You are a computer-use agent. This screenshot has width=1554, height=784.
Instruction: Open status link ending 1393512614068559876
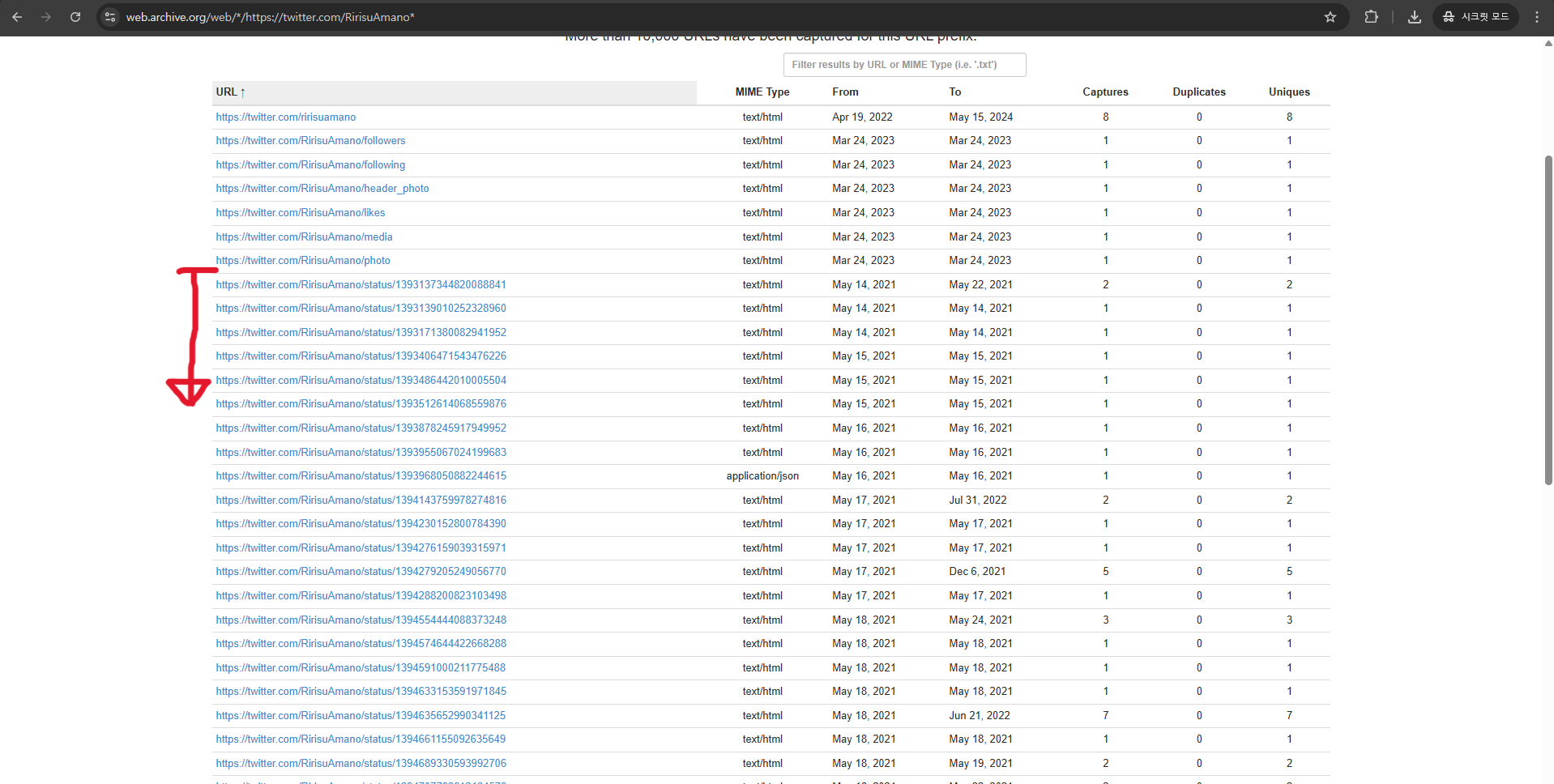coord(361,404)
